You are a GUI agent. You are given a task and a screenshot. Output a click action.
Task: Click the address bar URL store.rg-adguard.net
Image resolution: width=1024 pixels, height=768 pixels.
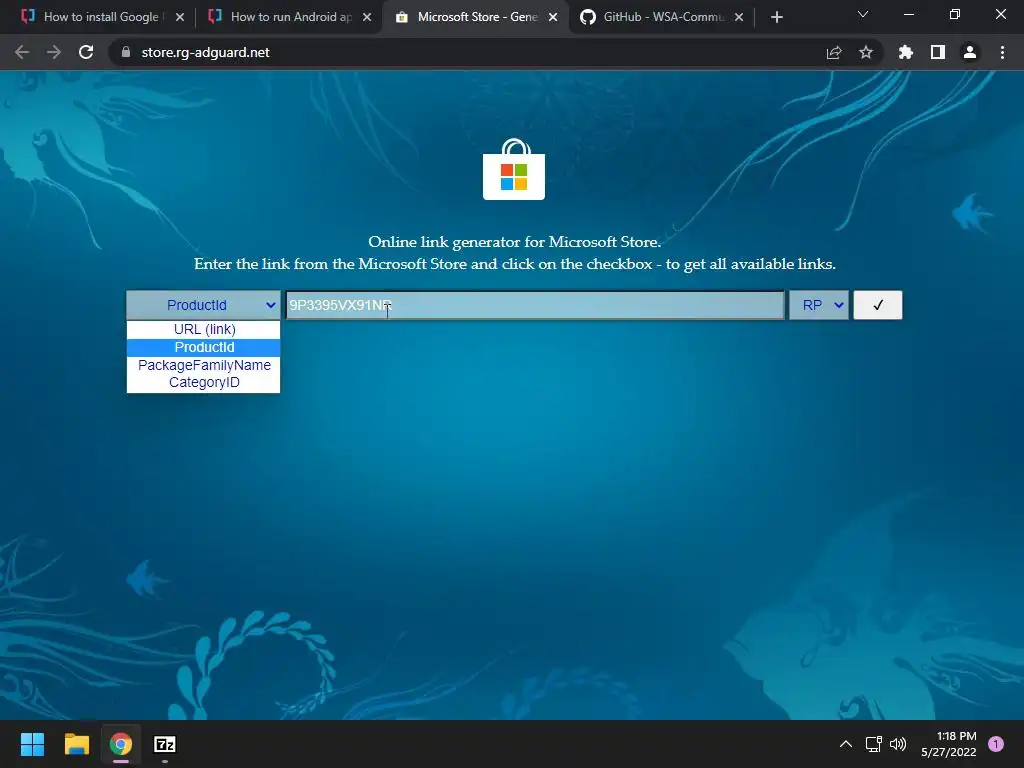[205, 52]
